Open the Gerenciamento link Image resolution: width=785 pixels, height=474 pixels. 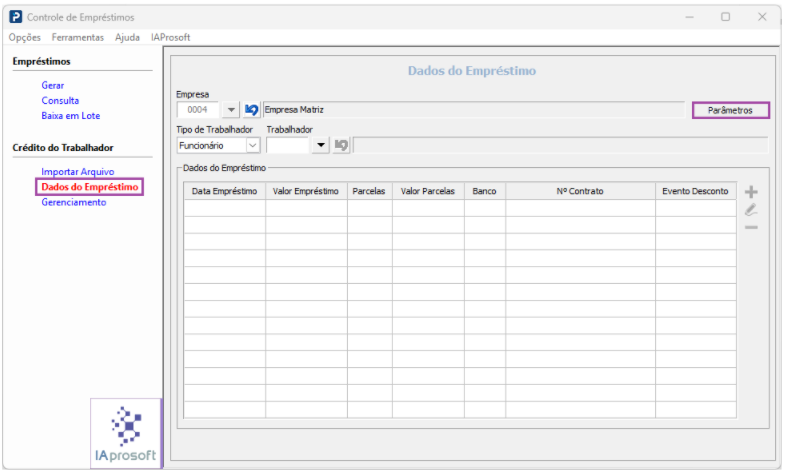74,202
